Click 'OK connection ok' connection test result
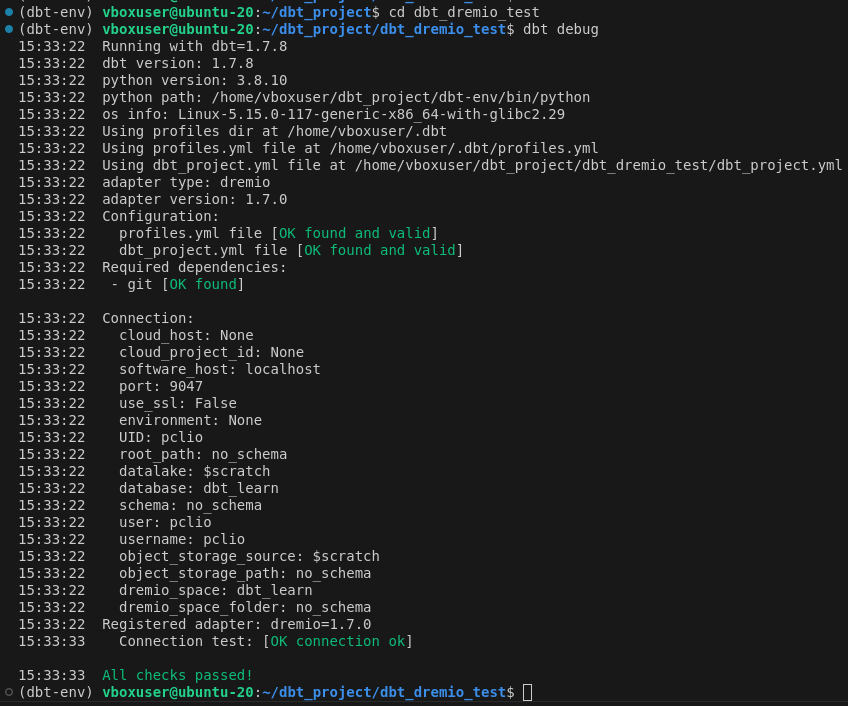This screenshot has width=848, height=706. click(x=337, y=642)
